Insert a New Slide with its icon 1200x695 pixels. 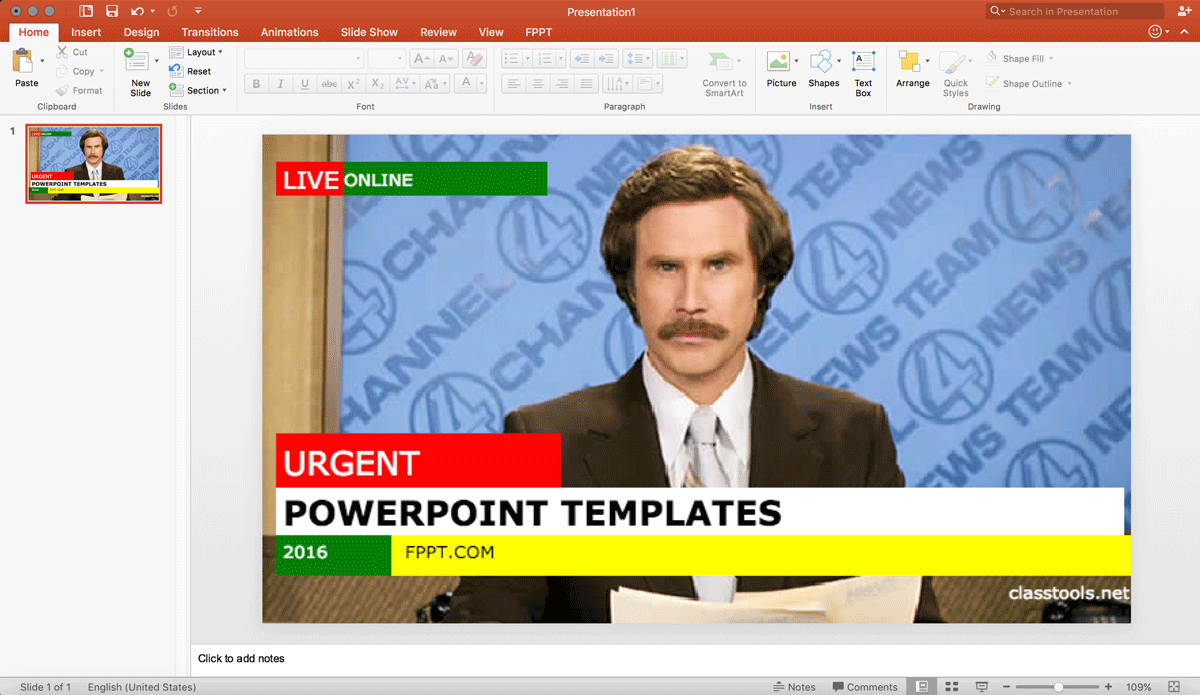point(136,61)
